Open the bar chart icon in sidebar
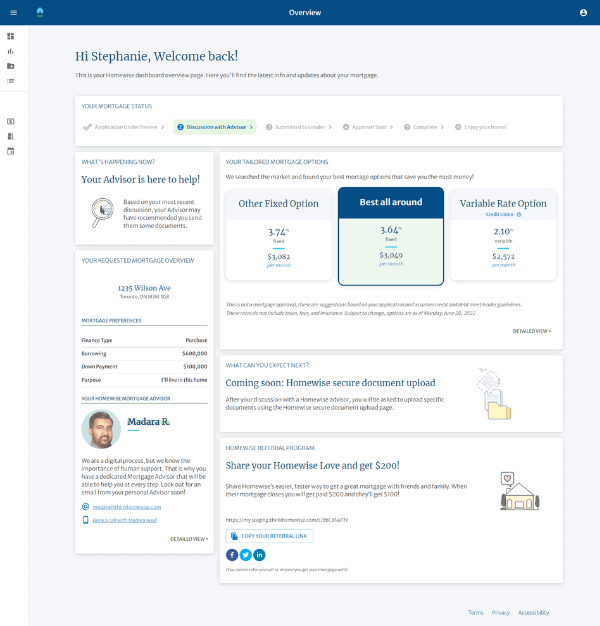The image size is (600, 626). [11, 51]
